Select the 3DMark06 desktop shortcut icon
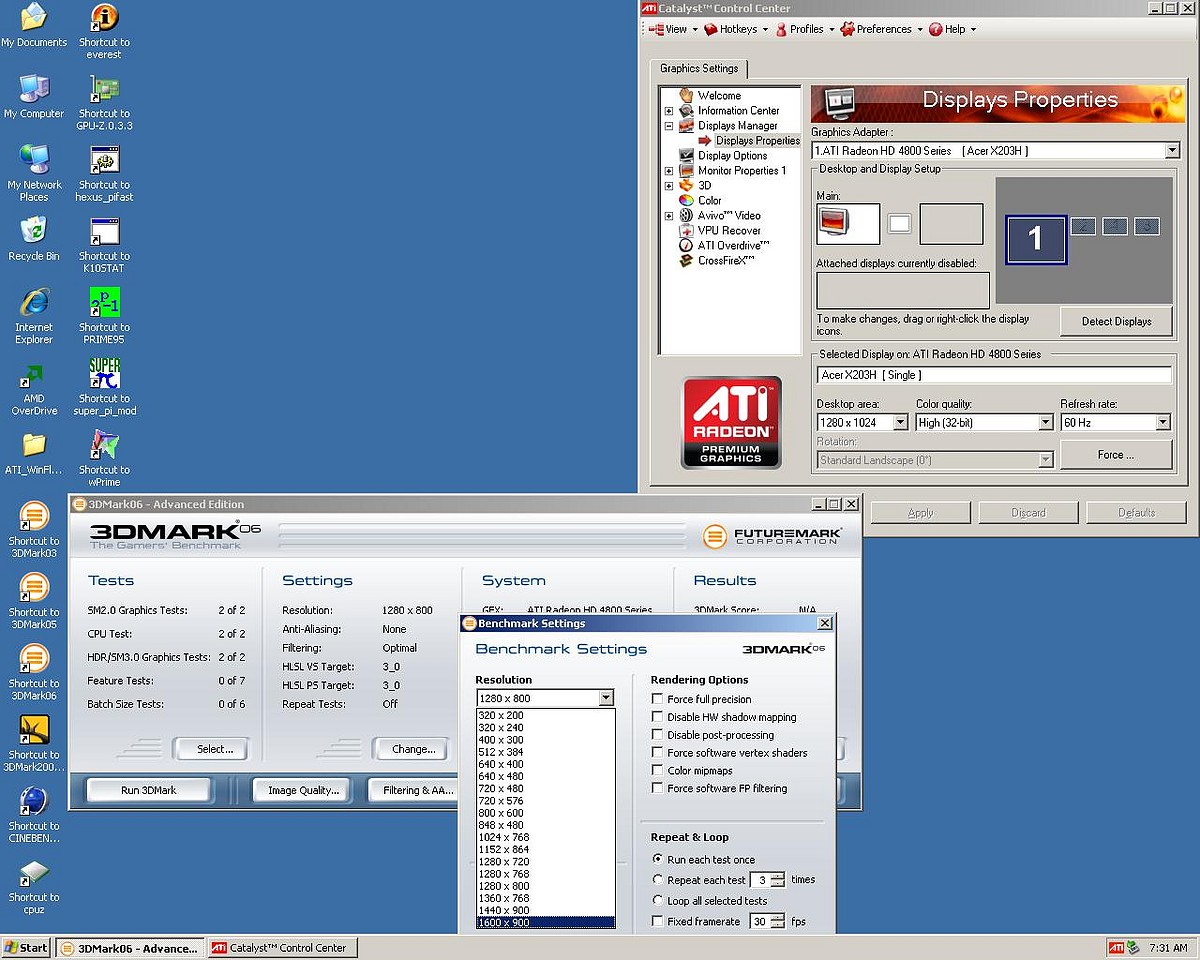 pyautogui.click(x=34, y=672)
